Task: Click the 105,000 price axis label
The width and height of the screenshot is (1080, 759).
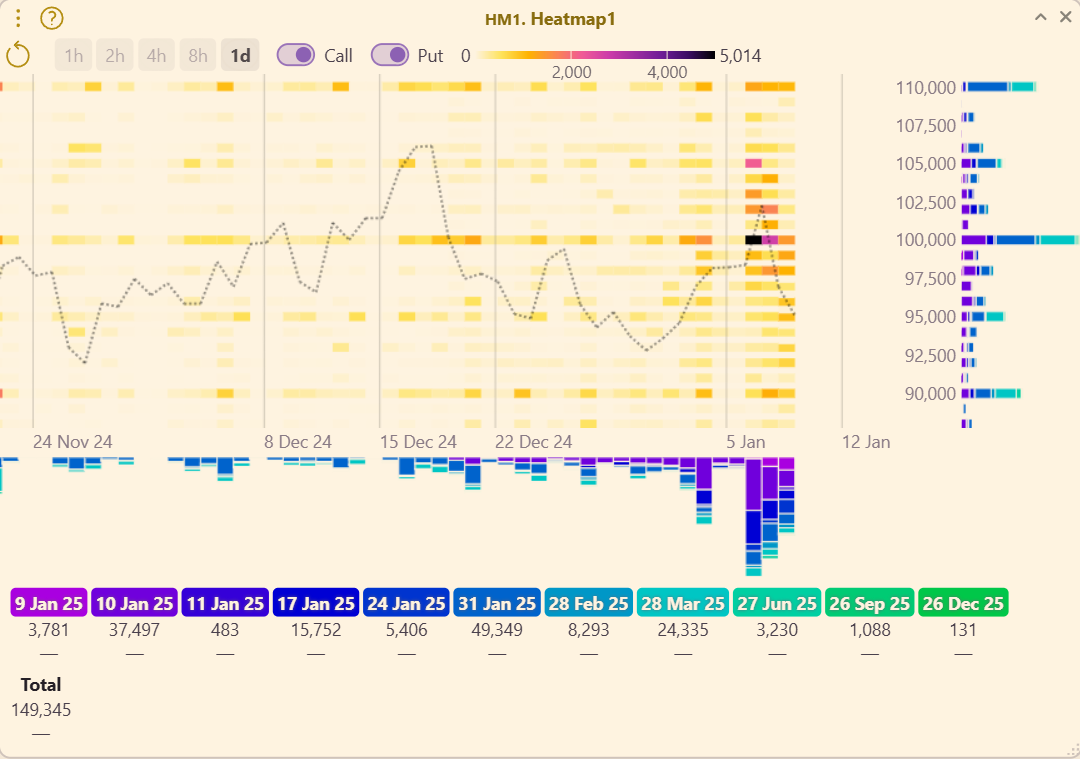Action: (926, 163)
